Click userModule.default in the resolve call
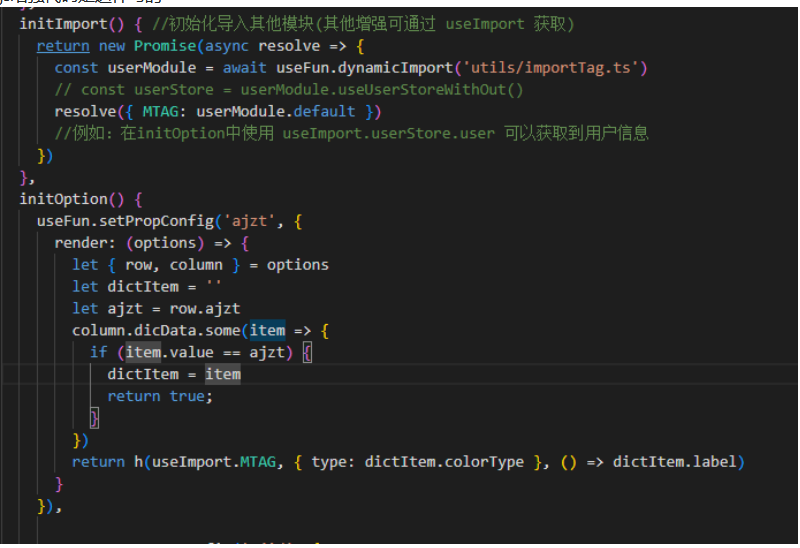Screen dimensions: 800x548 [297, 111]
